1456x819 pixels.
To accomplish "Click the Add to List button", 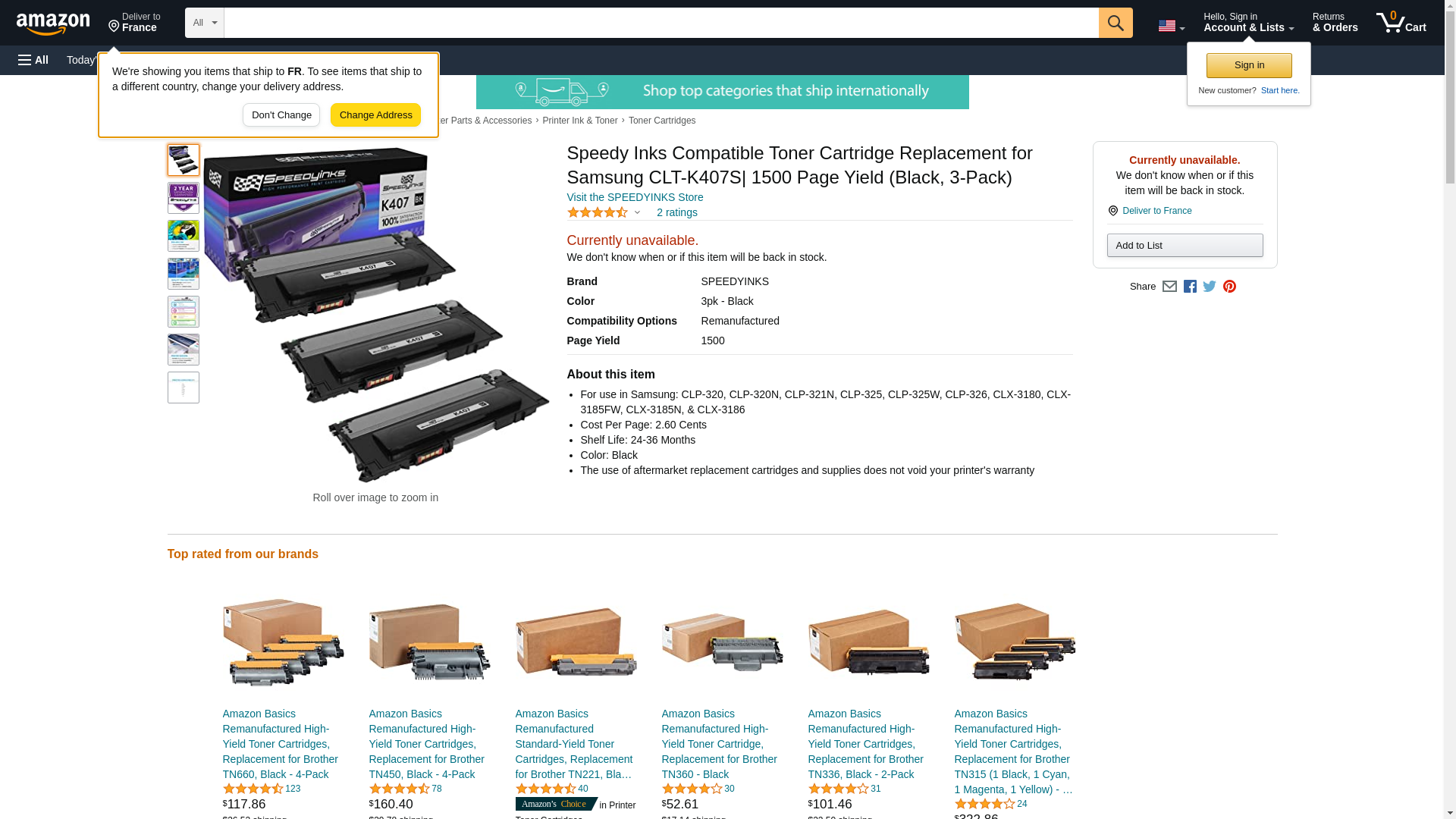I will point(1185,245).
